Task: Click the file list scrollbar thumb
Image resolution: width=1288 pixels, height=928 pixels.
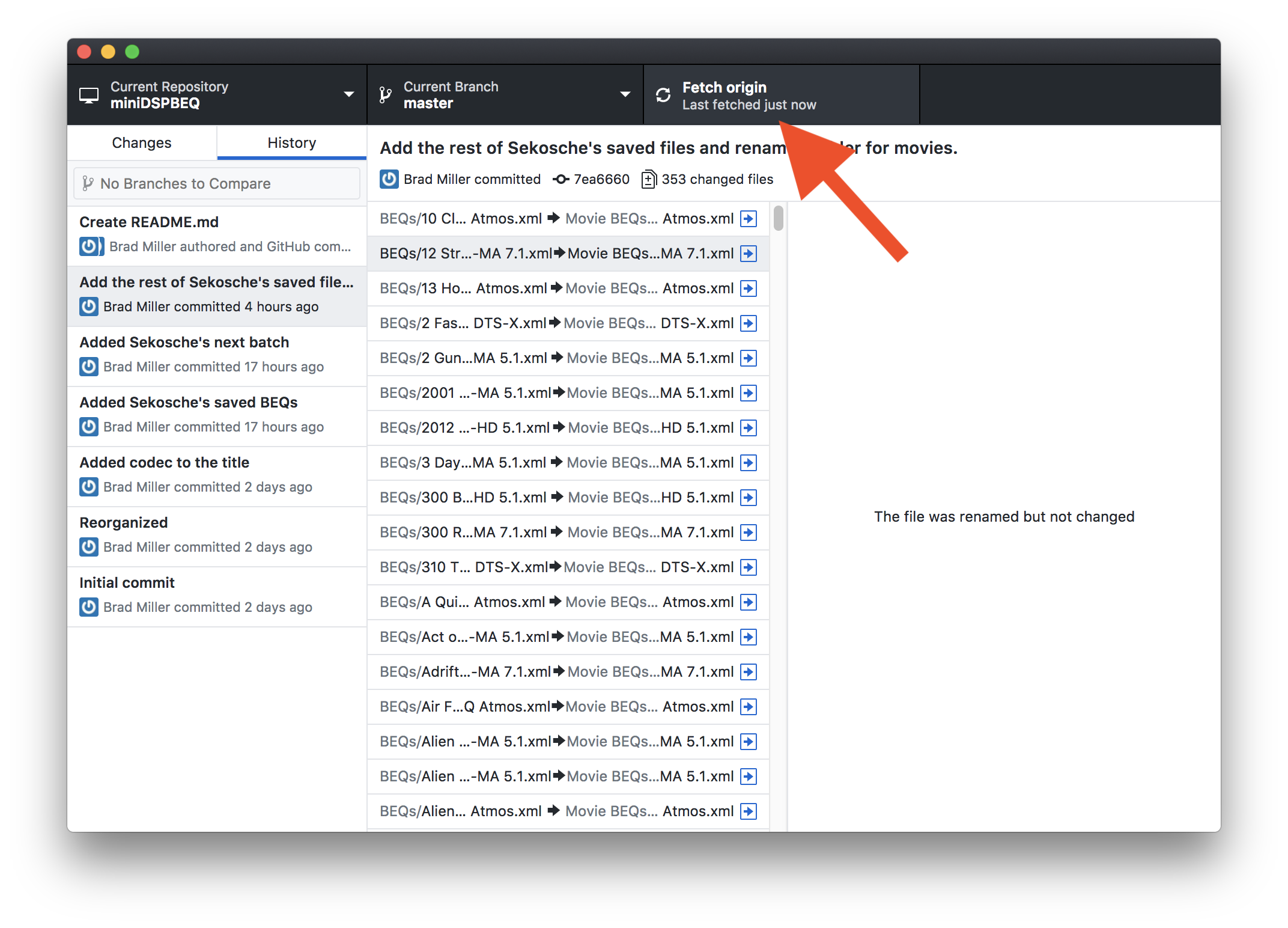Action: pyautogui.click(x=779, y=218)
